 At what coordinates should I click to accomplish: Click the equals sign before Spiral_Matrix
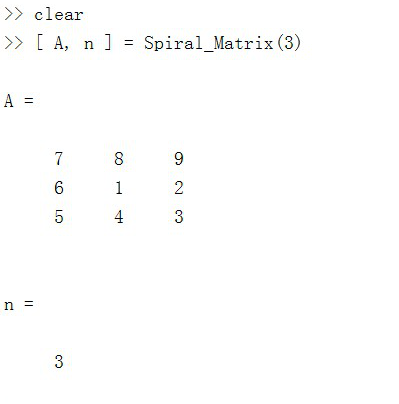click(x=129, y=43)
